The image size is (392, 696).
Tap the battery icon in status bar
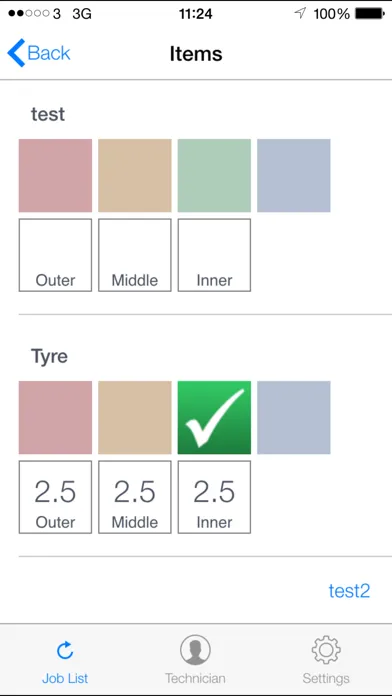coord(370,14)
